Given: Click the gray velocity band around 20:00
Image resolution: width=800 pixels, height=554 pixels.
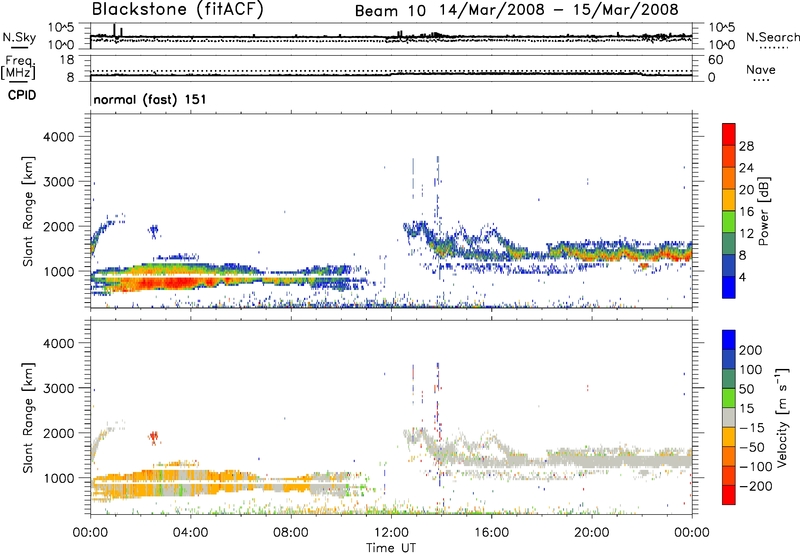Looking at the screenshot, I should pyautogui.click(x=592, y=461).
